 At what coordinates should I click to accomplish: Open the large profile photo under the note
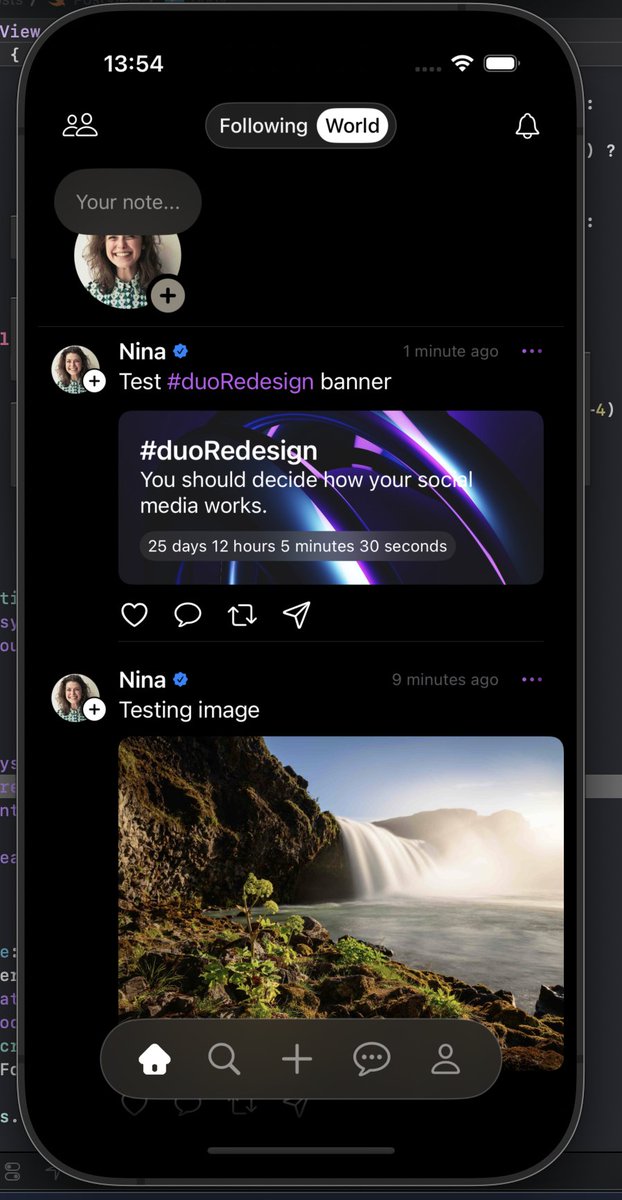point(127,265)
